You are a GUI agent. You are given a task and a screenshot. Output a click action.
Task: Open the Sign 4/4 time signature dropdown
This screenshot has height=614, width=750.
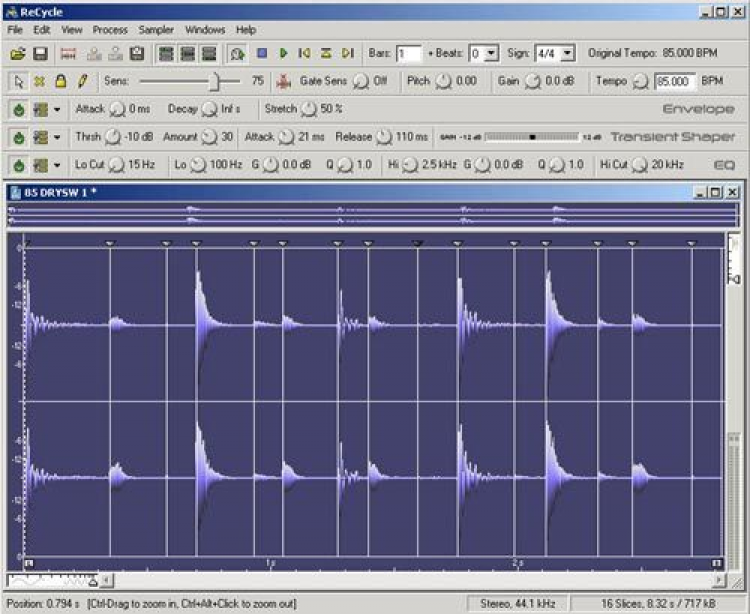(x=568, y=53)
